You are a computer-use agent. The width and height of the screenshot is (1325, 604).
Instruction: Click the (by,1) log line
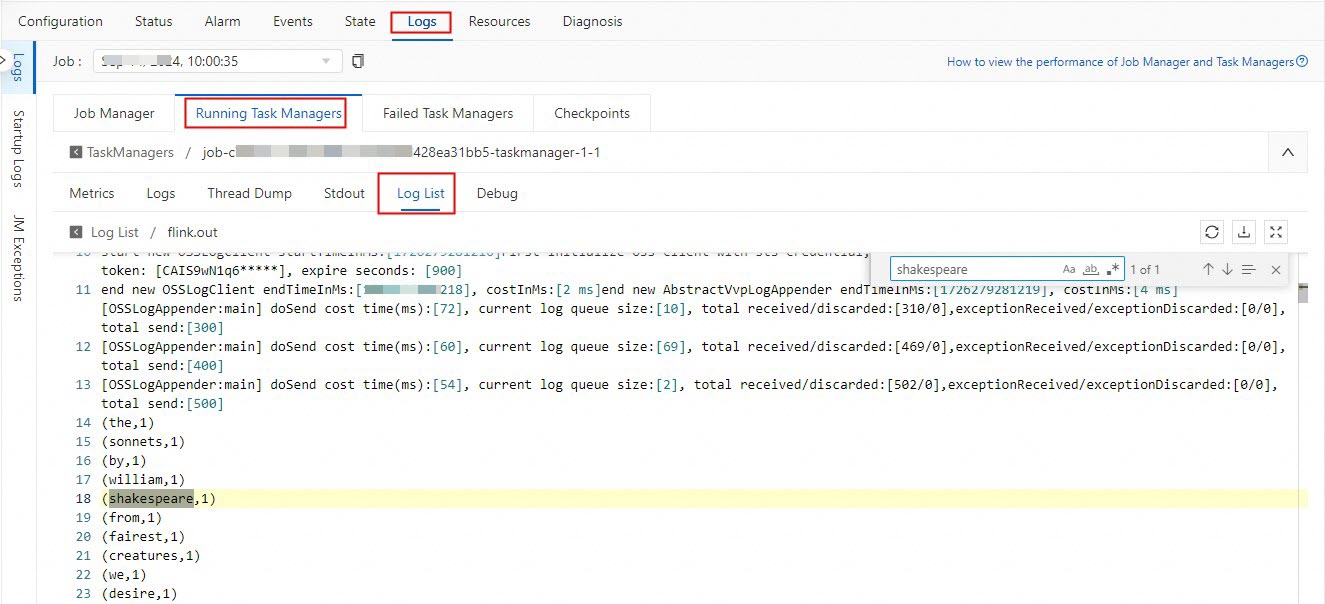(x=124, y=460)
